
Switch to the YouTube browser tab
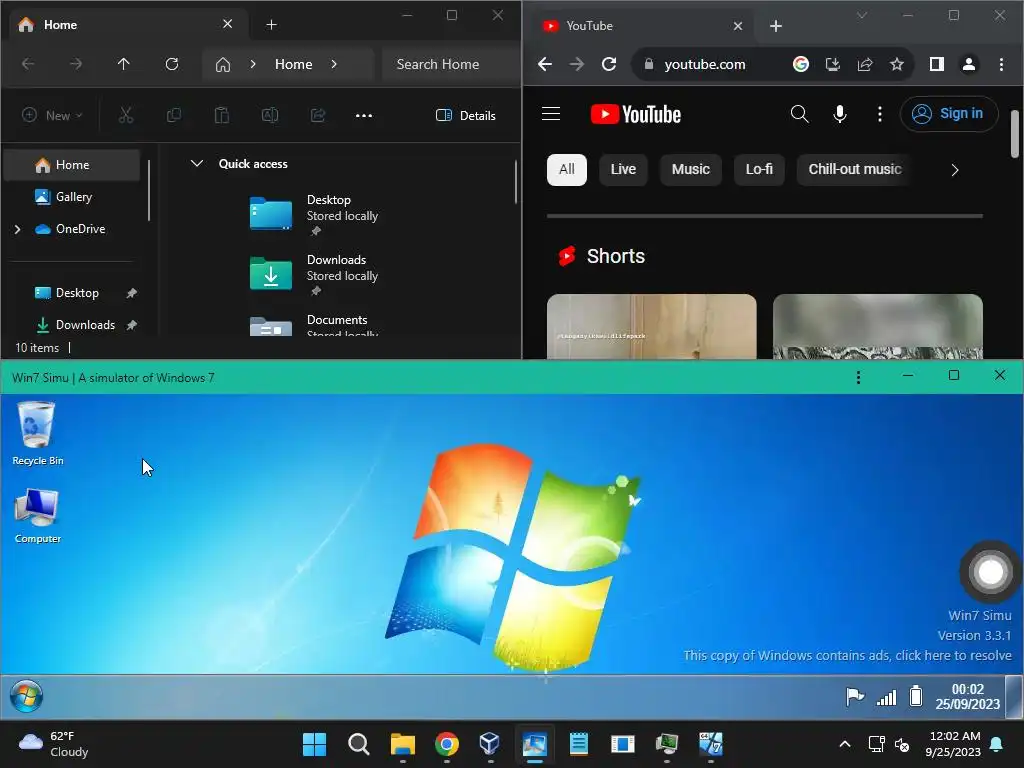[640, 25]
